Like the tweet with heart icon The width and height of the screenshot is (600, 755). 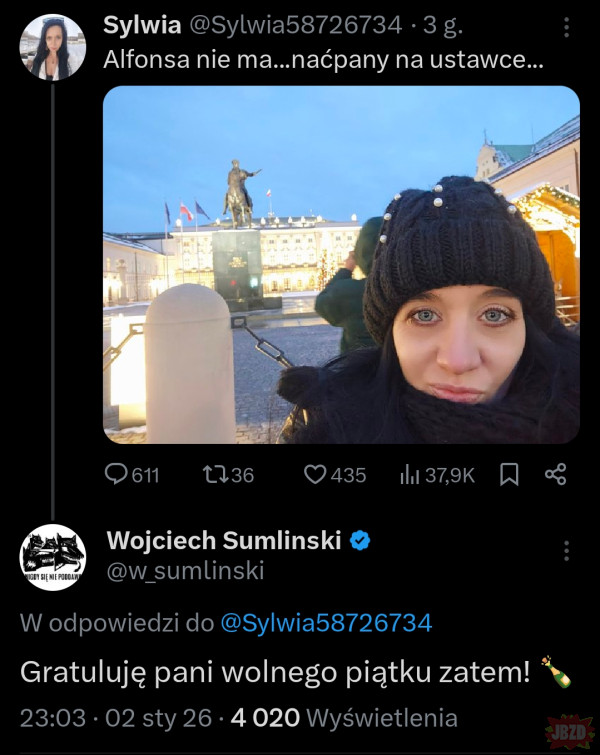click(315, 475)
